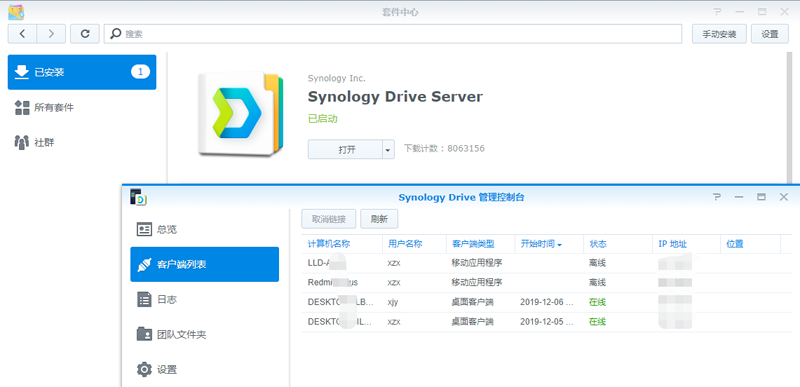Select 已安装 installed packages category
Viewport: 800px width, 387px height.
click(82, 72)
